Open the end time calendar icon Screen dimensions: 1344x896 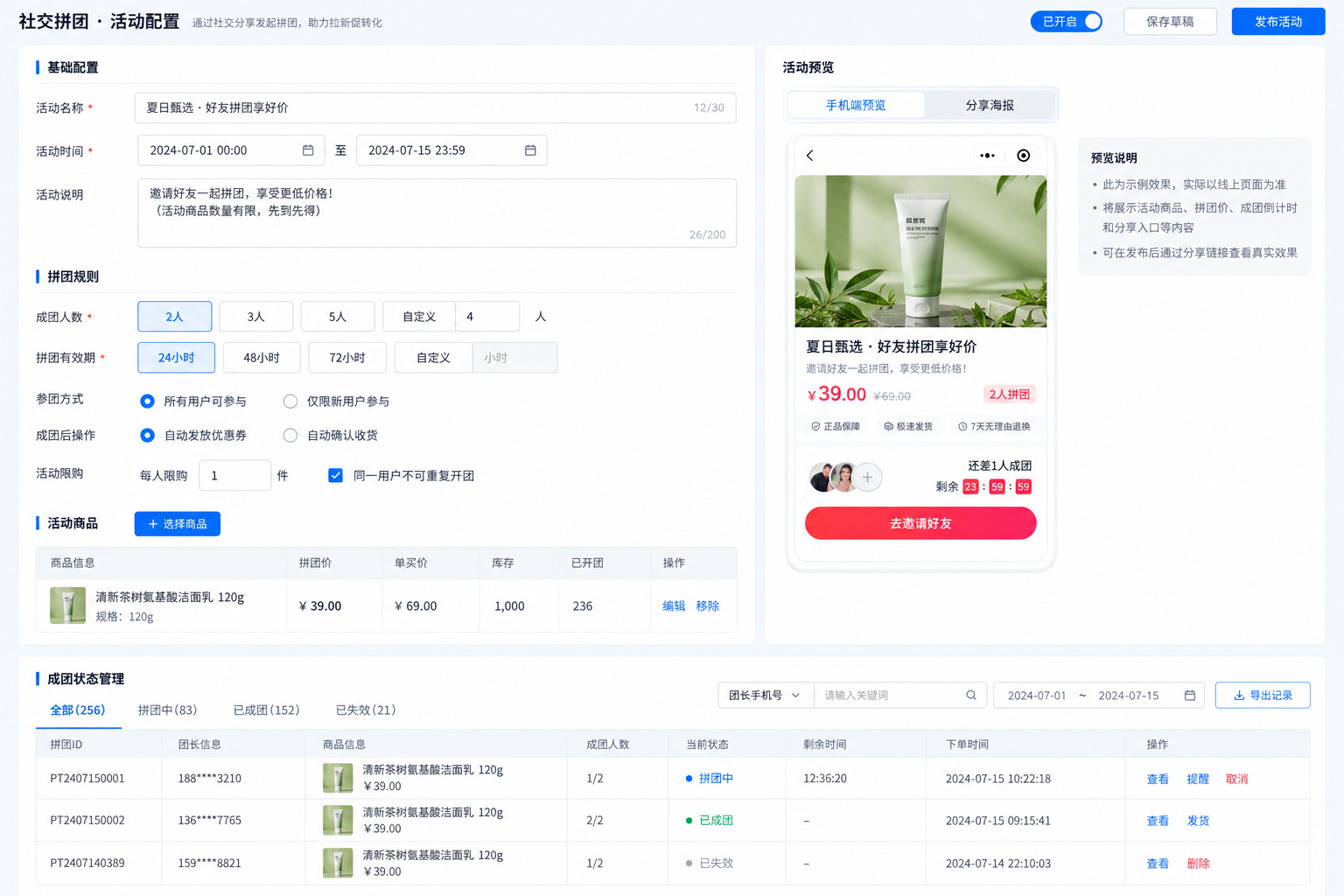(x=530, y=150)
